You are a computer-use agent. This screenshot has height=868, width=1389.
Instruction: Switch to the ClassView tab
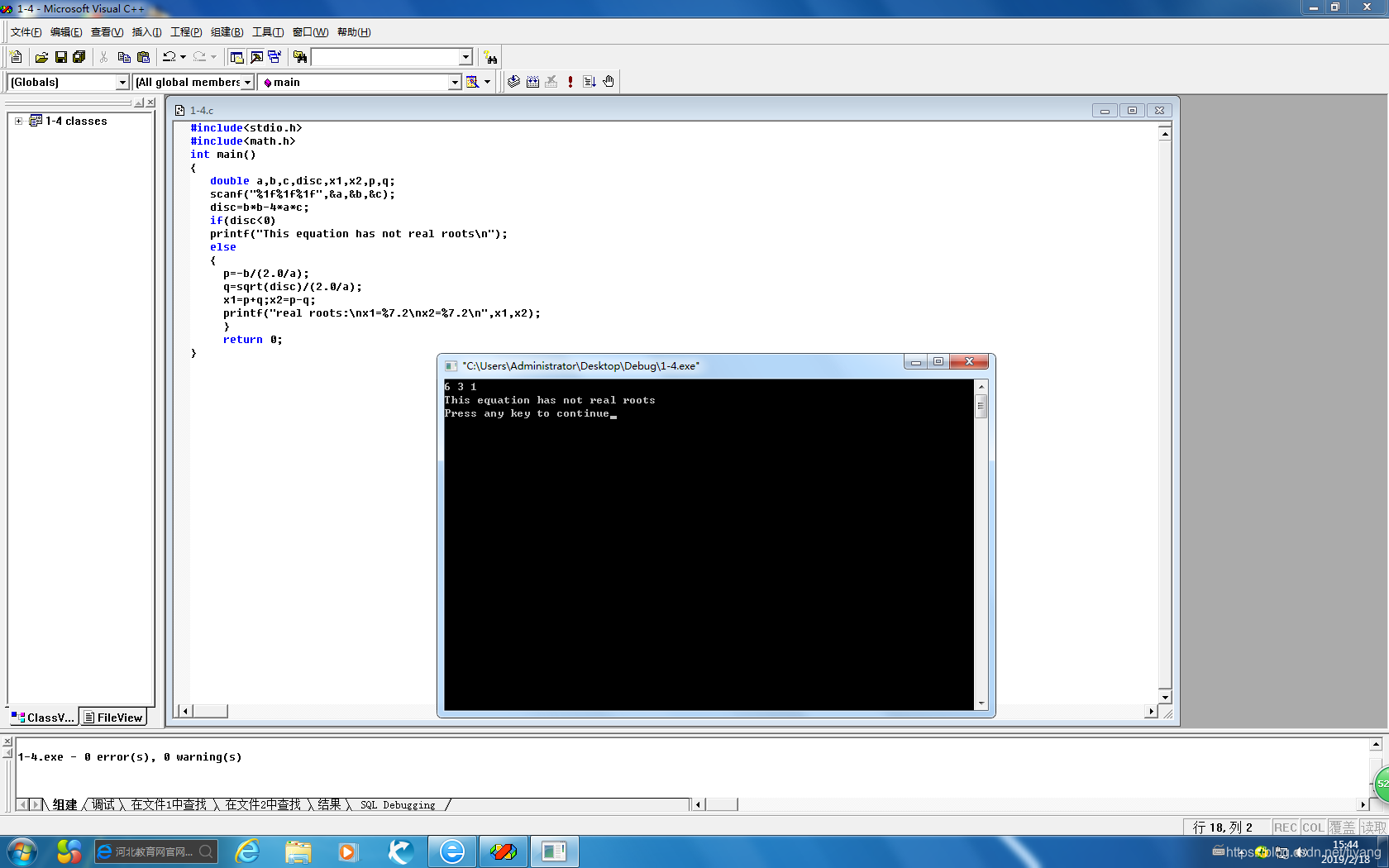click(43, 718)
